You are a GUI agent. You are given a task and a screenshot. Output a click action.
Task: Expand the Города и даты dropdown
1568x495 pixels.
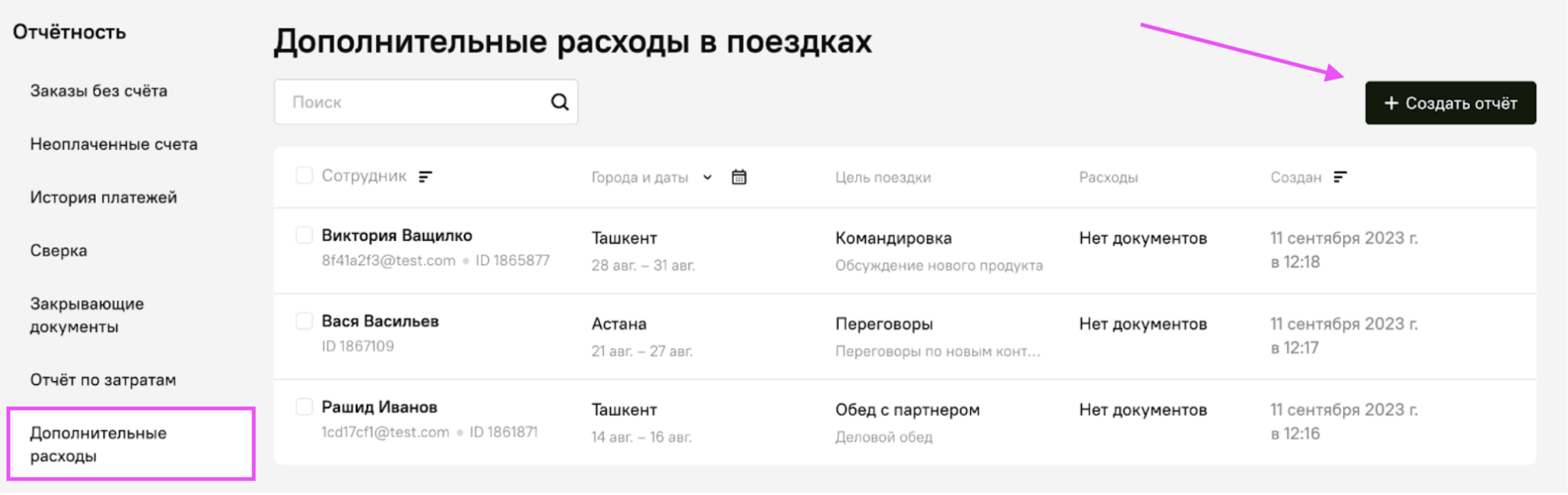coord(707,177)
